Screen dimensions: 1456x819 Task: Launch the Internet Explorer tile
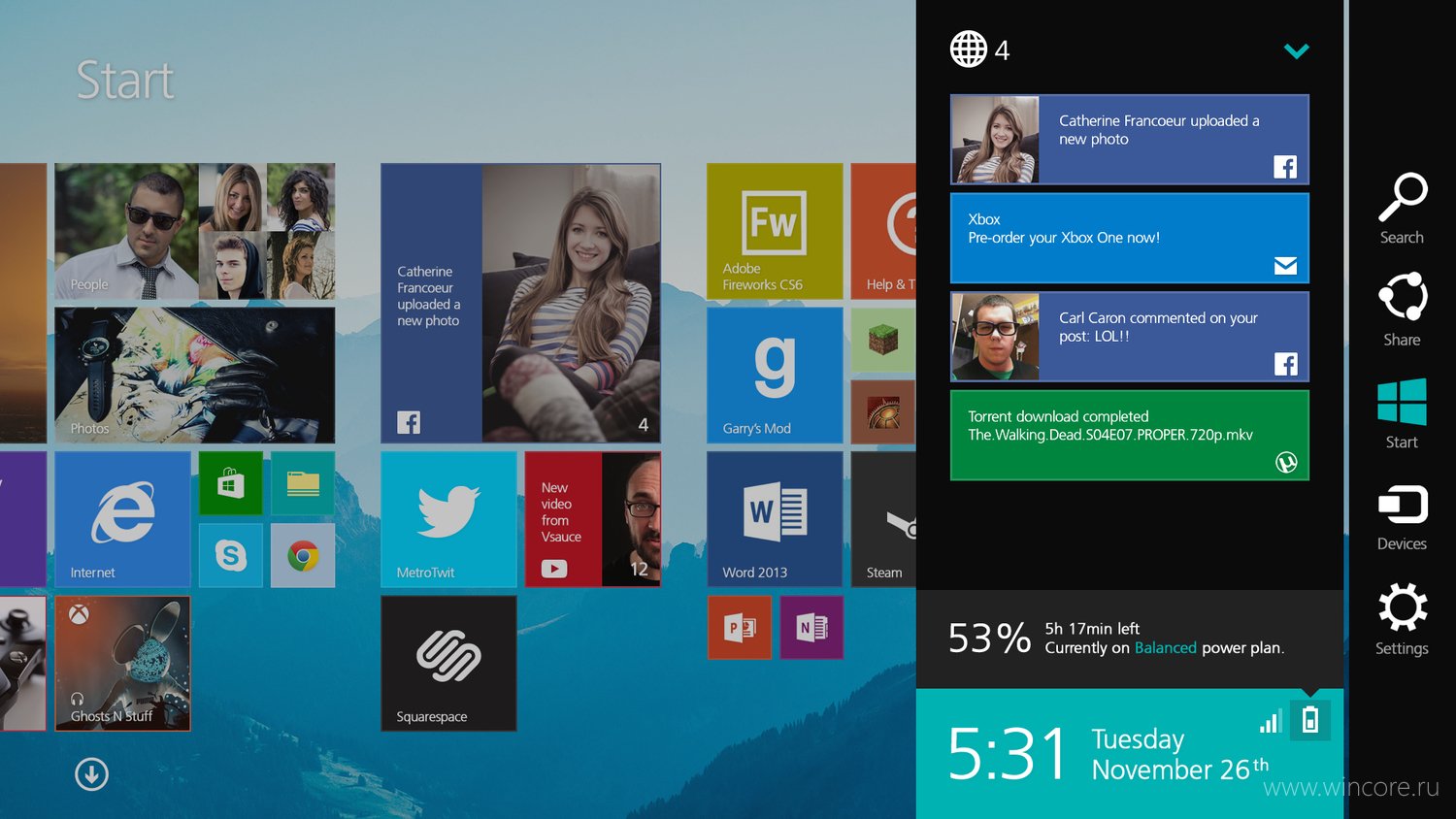point(122,519)
